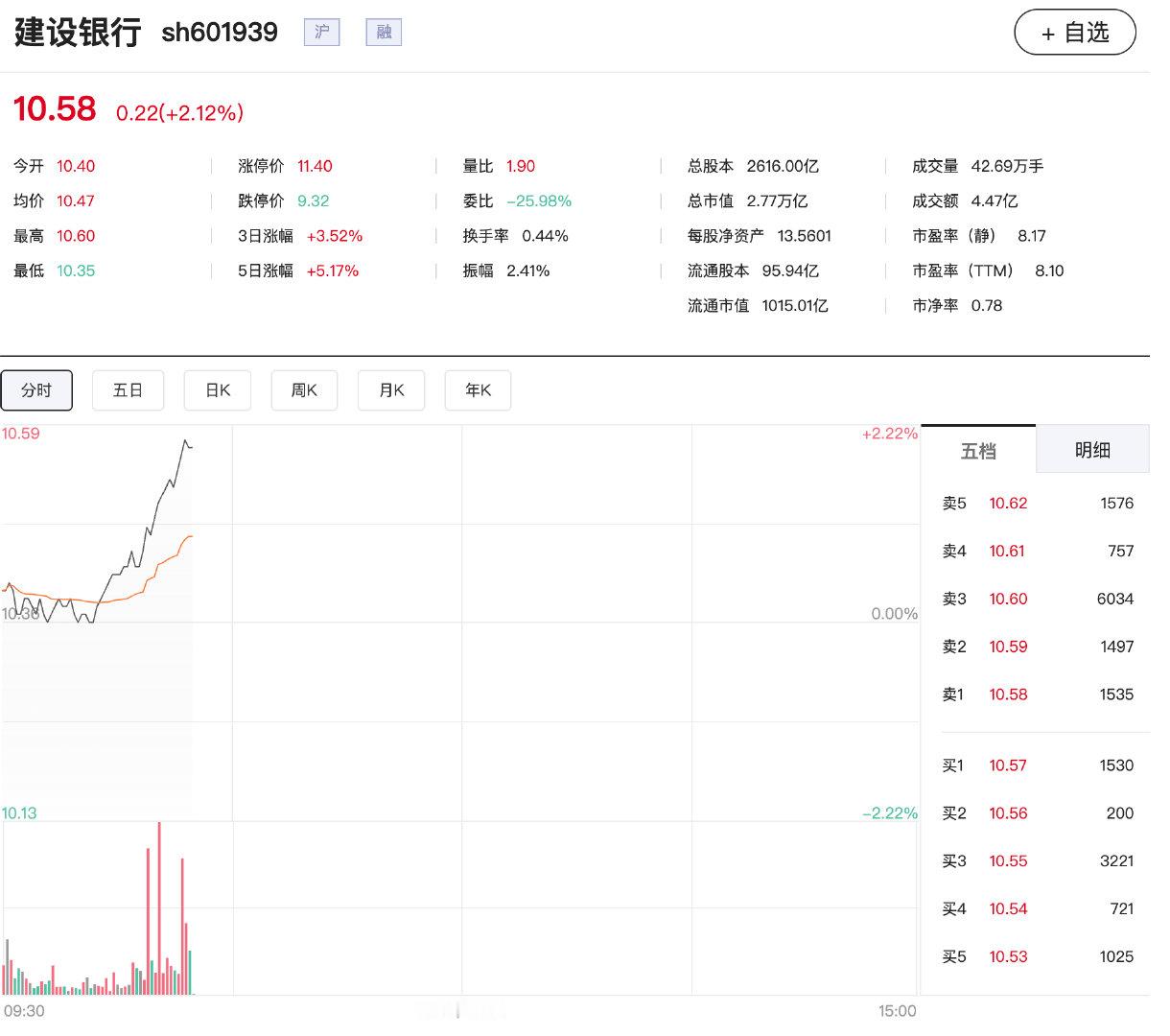Select 卖5 row price 10.62
Screen dimensions: 1170x1036
point(1008,503)
